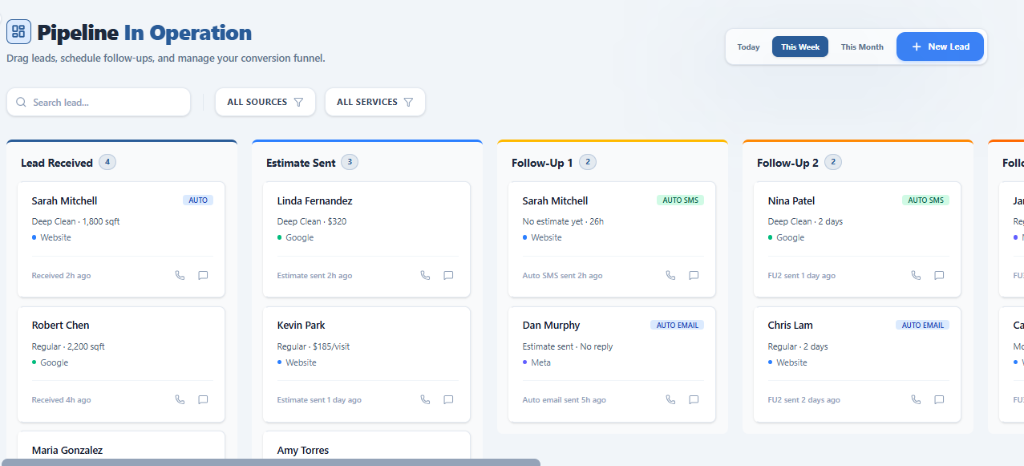
Task: Select the This Week tab
Action: point(800,47)
